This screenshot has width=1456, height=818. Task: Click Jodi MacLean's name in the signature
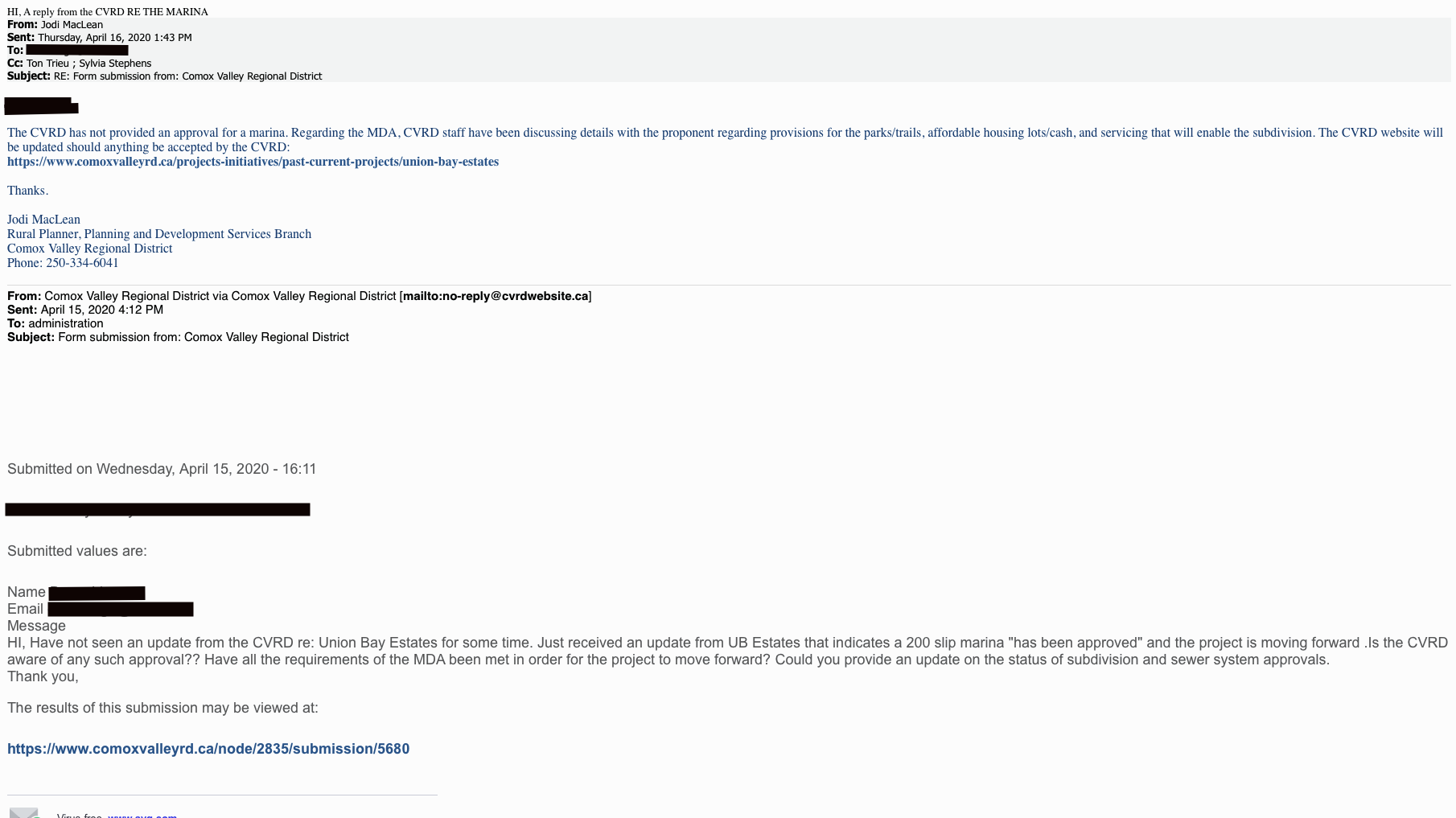[43, 220]
